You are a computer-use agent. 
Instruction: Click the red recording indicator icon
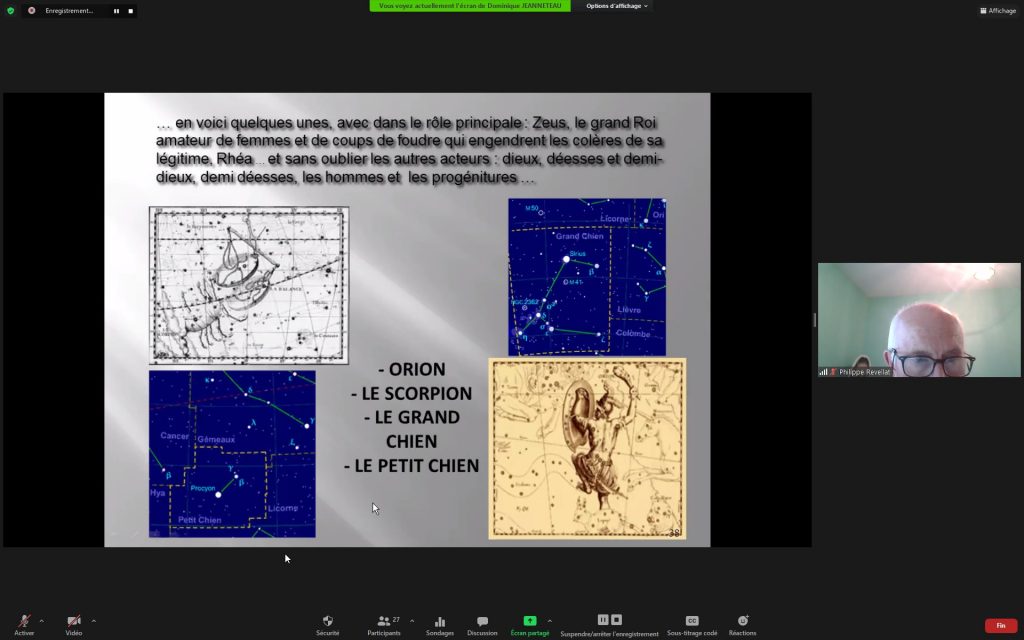[31, 10]
